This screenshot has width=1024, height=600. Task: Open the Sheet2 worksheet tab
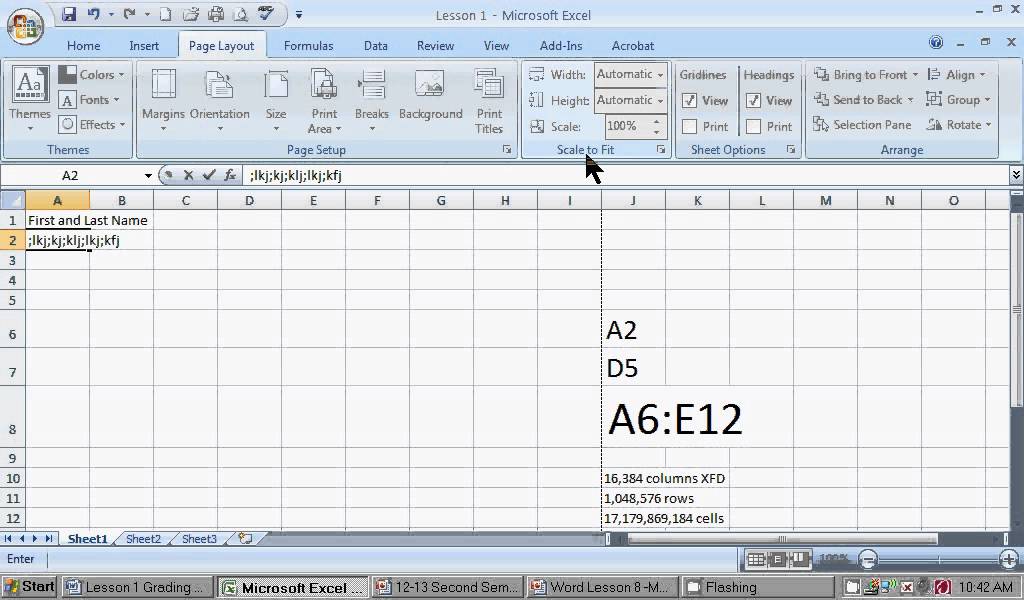(x=143, y=539)
